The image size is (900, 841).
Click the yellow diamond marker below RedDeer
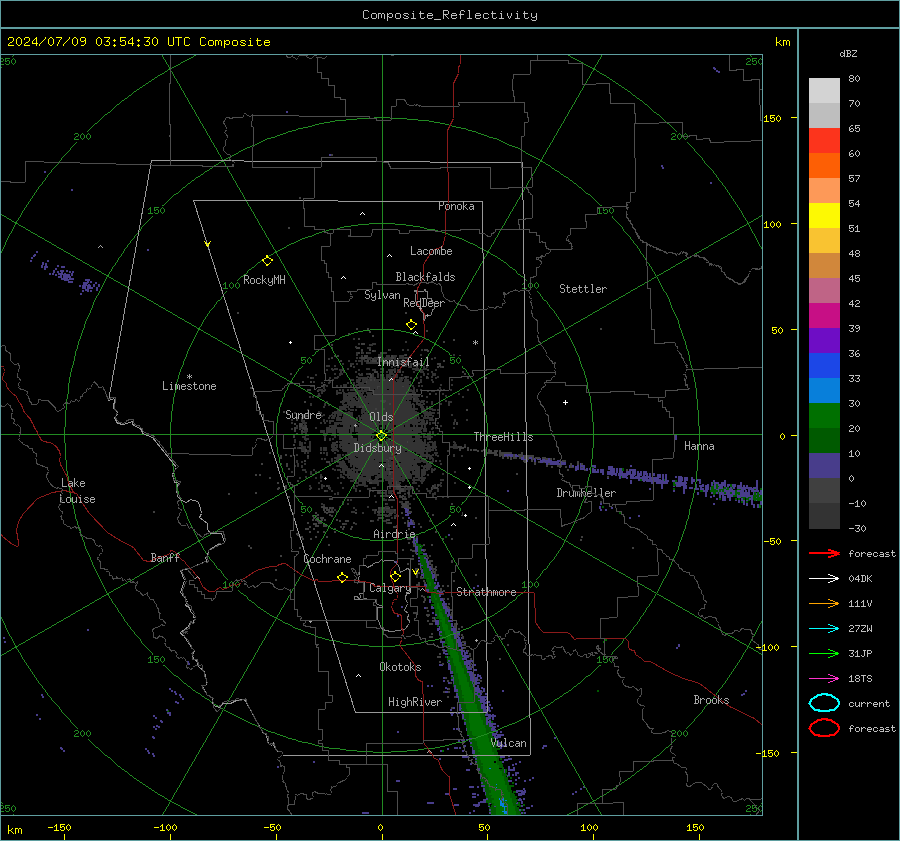(412, 325)
